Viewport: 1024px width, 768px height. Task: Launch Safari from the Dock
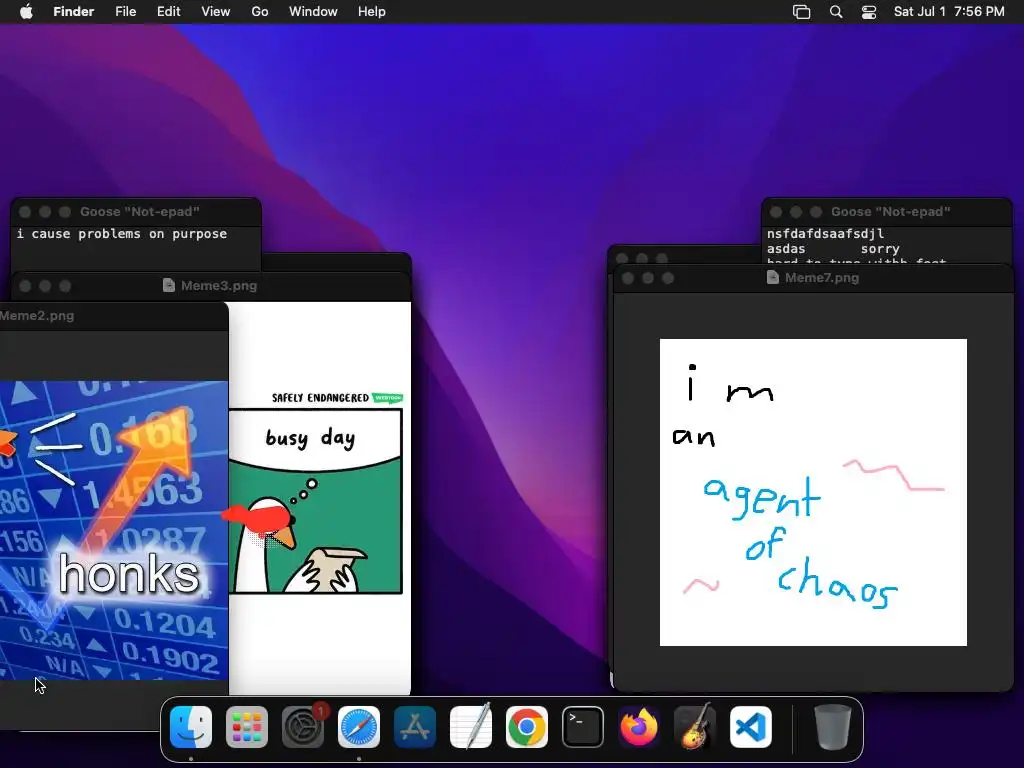[x=359, y=727]
